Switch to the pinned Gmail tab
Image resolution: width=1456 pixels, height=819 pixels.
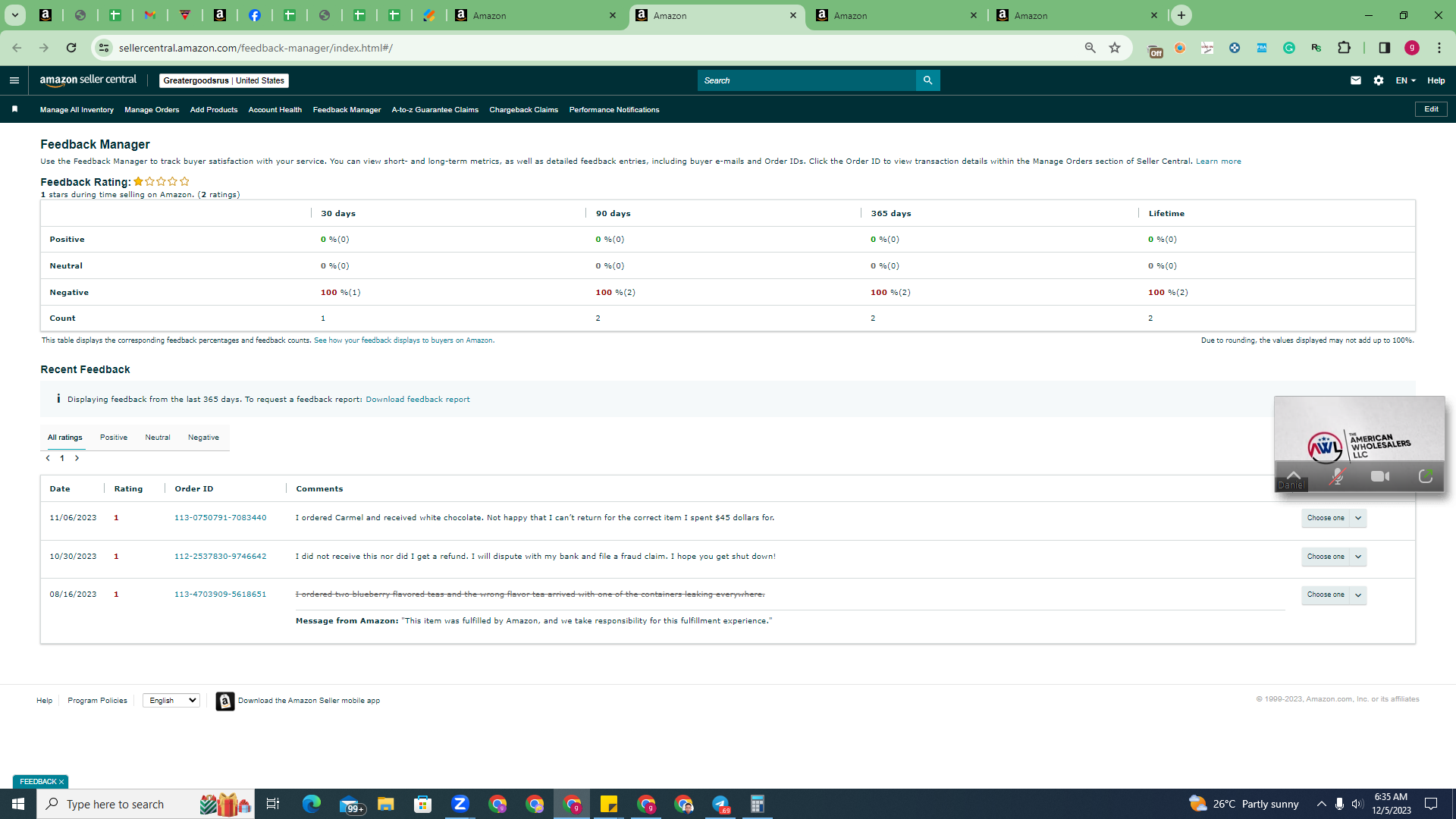[x=150, y=15]
